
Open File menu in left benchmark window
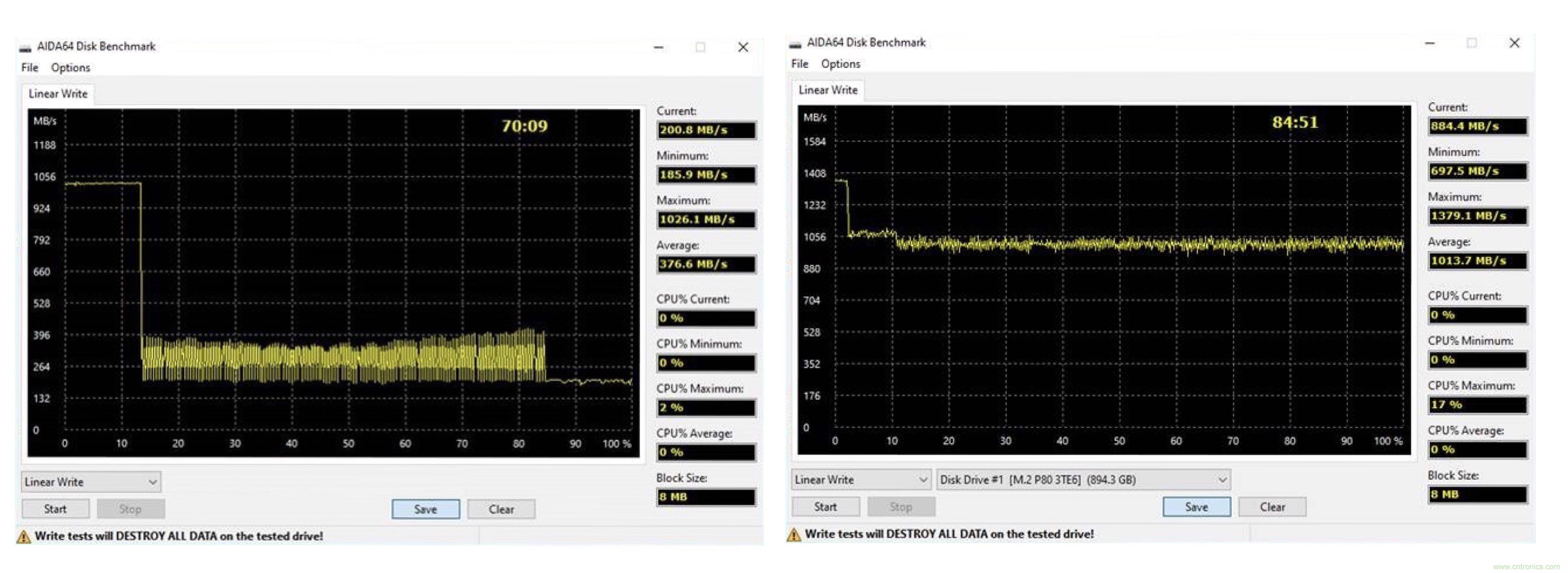click(30, 68)
